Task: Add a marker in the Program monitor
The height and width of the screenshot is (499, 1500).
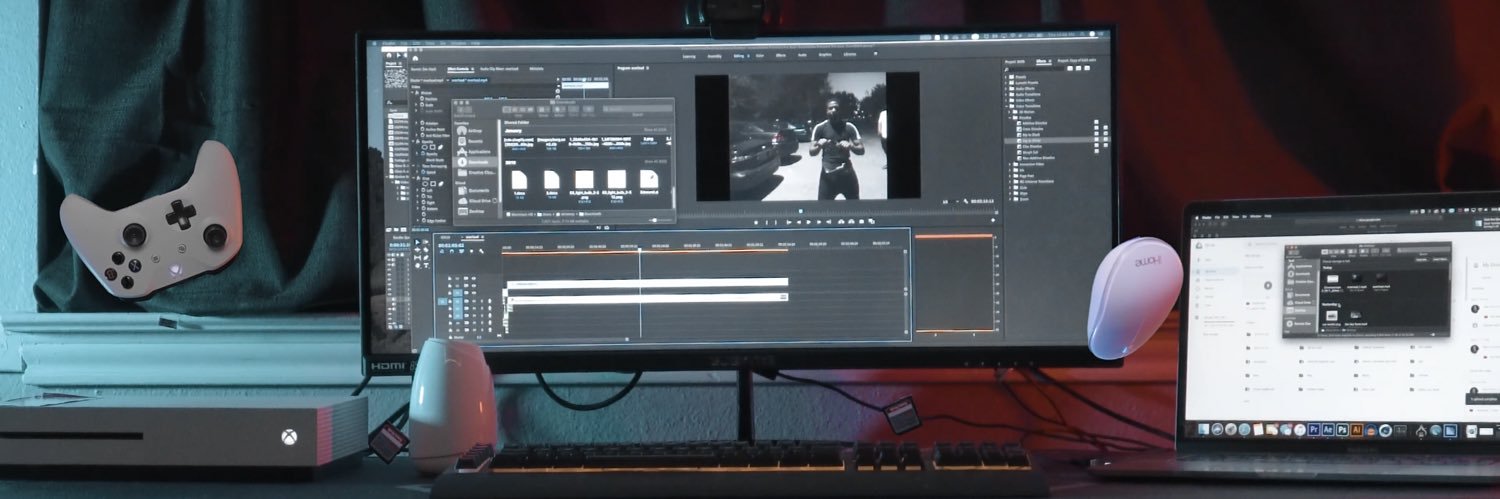Action: (x=756, y=222)
